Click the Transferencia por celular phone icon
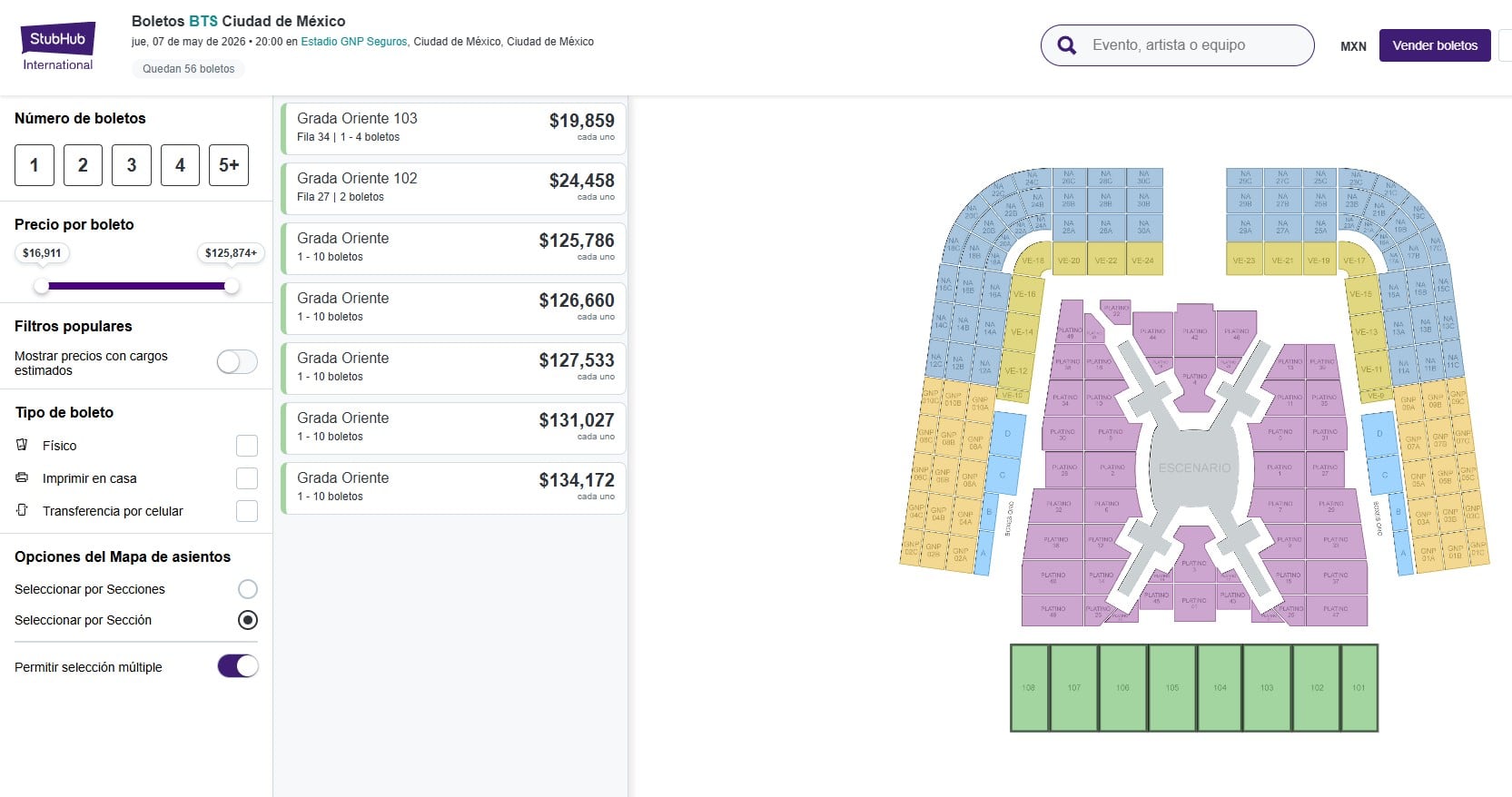The height and width of the screenshot is (797, 1512). click(20, 511)
